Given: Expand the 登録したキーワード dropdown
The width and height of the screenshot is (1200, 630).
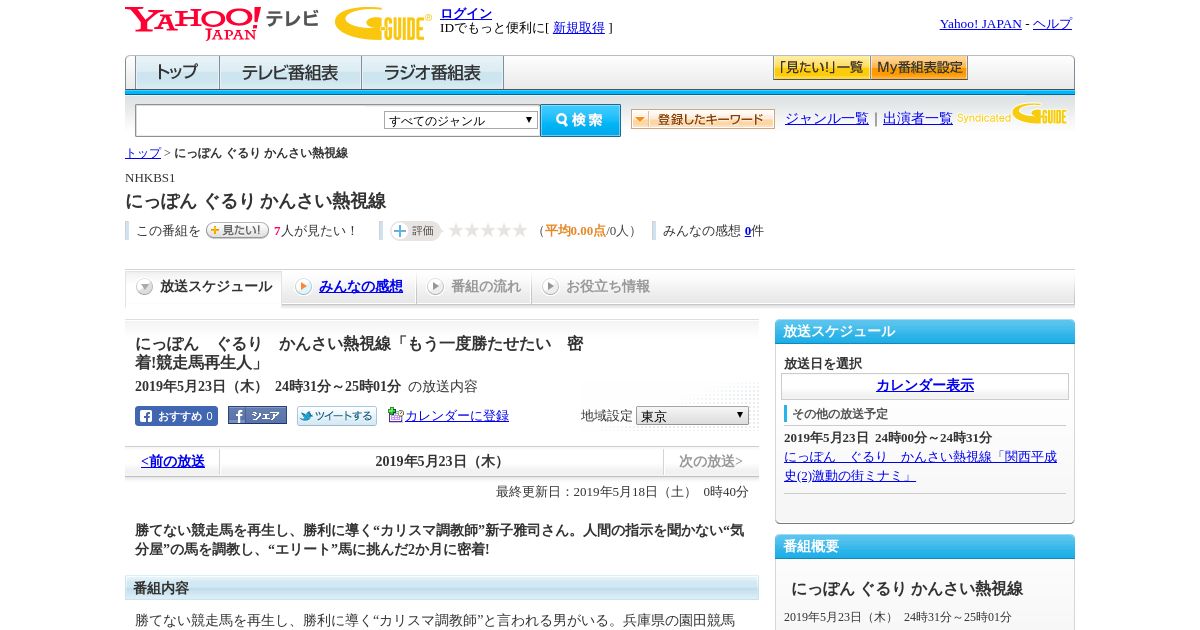Looking at the screenshot, I should pos(703,119).
